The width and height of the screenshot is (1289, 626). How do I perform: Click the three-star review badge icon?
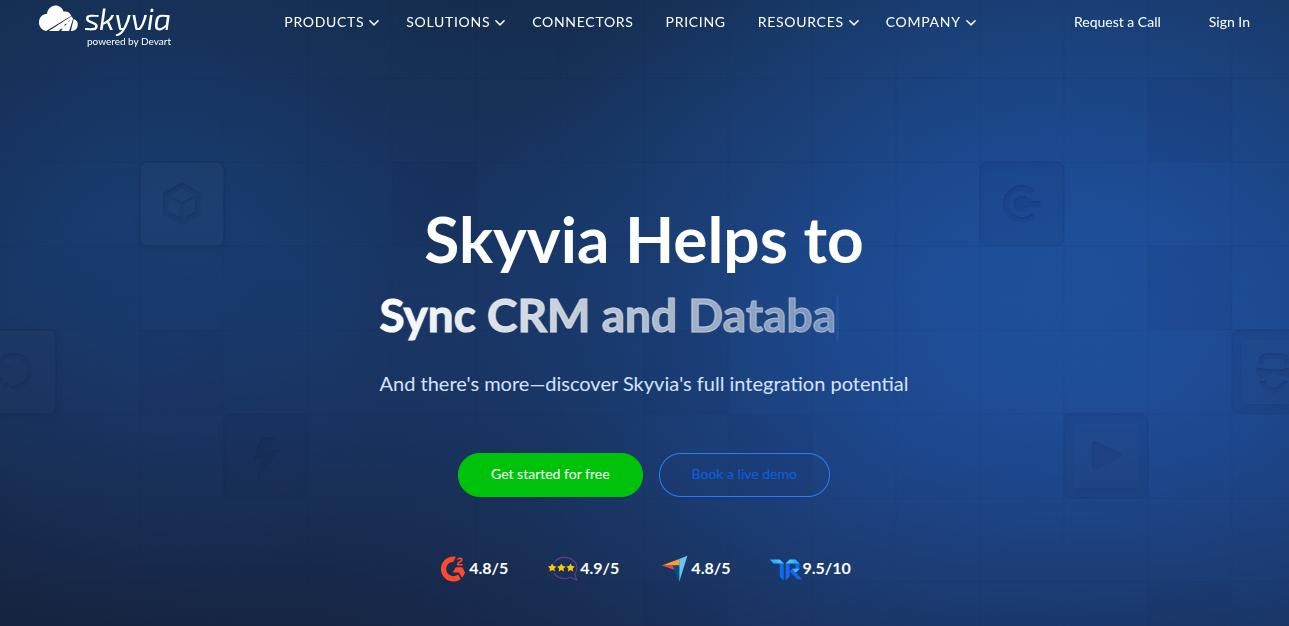[x=562, y=569]
